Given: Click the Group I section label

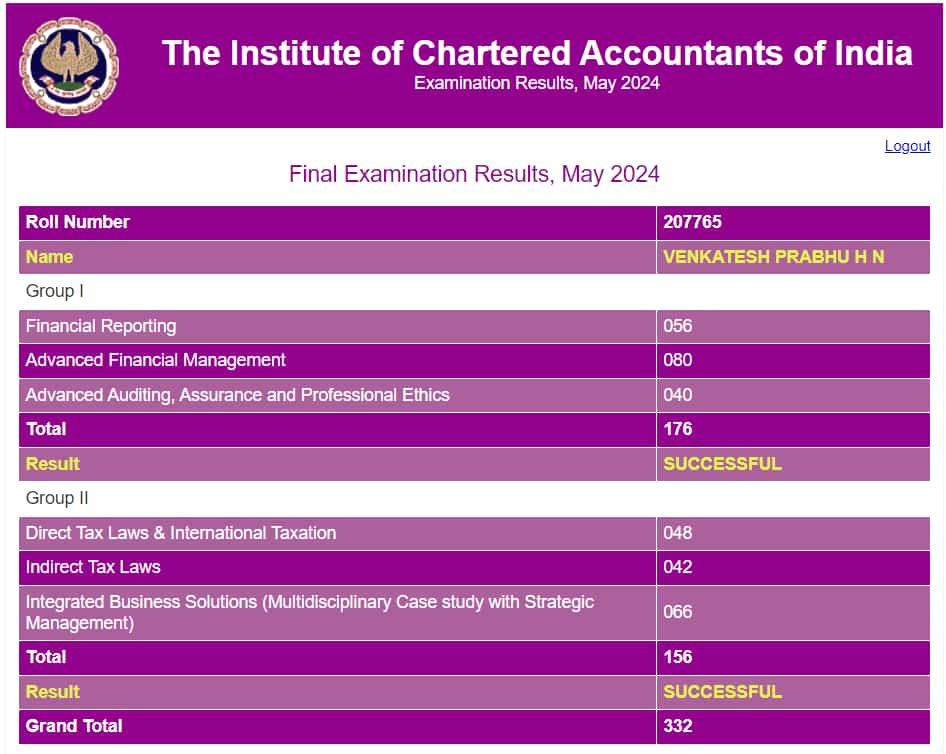Looking at the screenshot, I should [x=54, y=291].
